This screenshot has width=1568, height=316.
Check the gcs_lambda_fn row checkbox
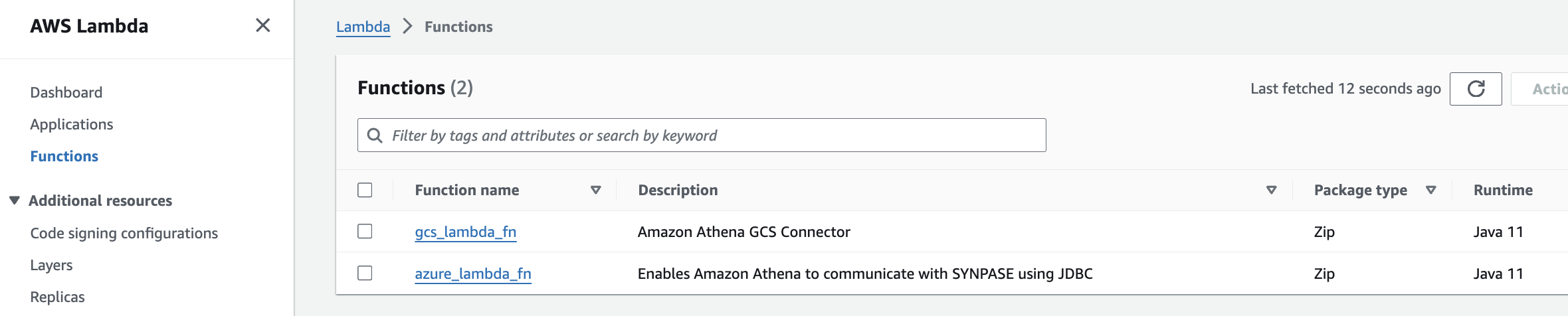click(365, 232)
